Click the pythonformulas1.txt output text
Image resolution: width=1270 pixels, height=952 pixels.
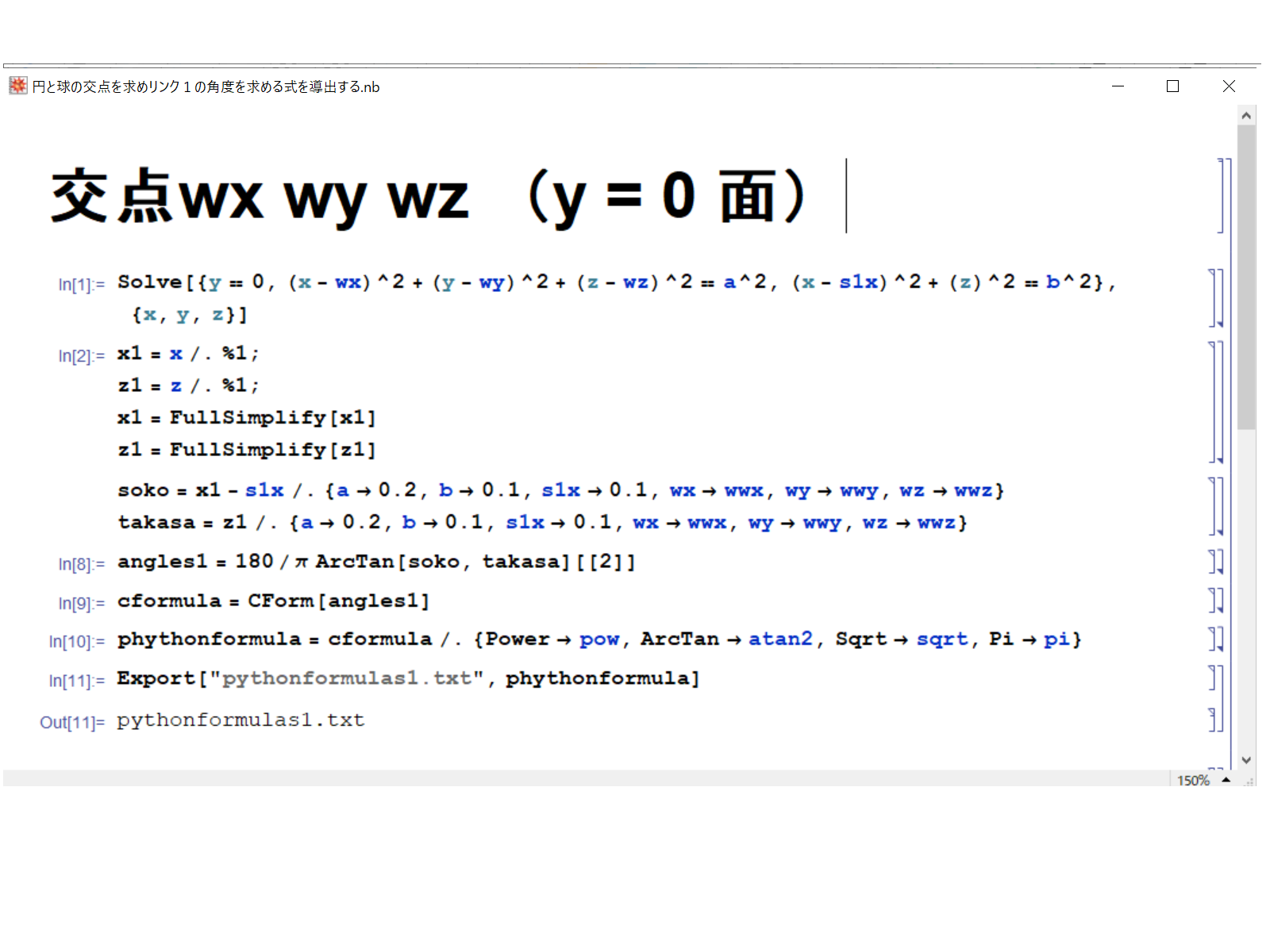(x=241, y=720)
